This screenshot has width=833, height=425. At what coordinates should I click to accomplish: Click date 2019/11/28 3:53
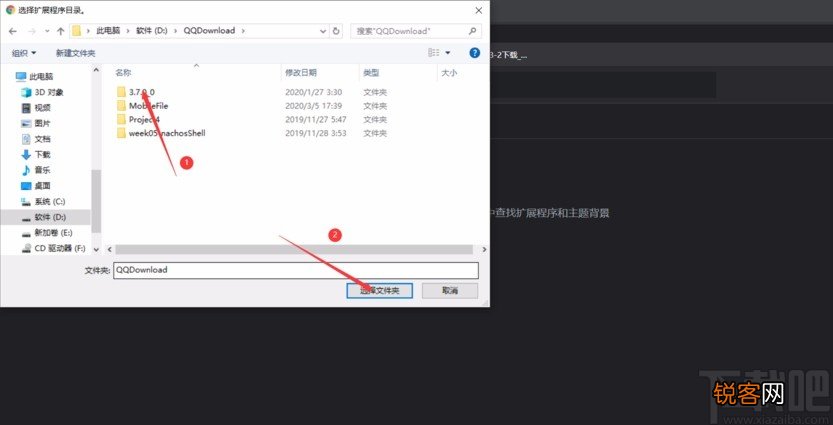click(316, 133)
